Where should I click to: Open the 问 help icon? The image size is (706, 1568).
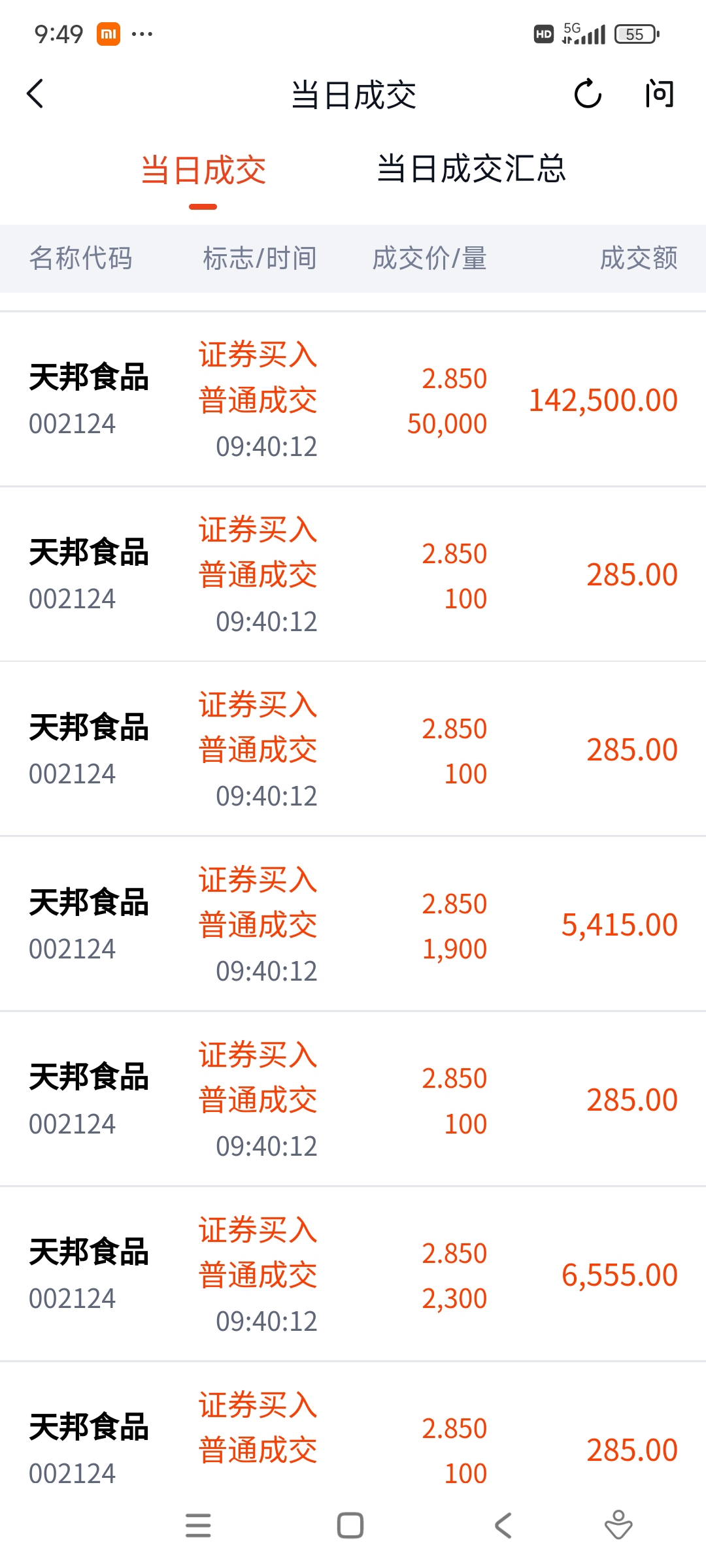659,94
